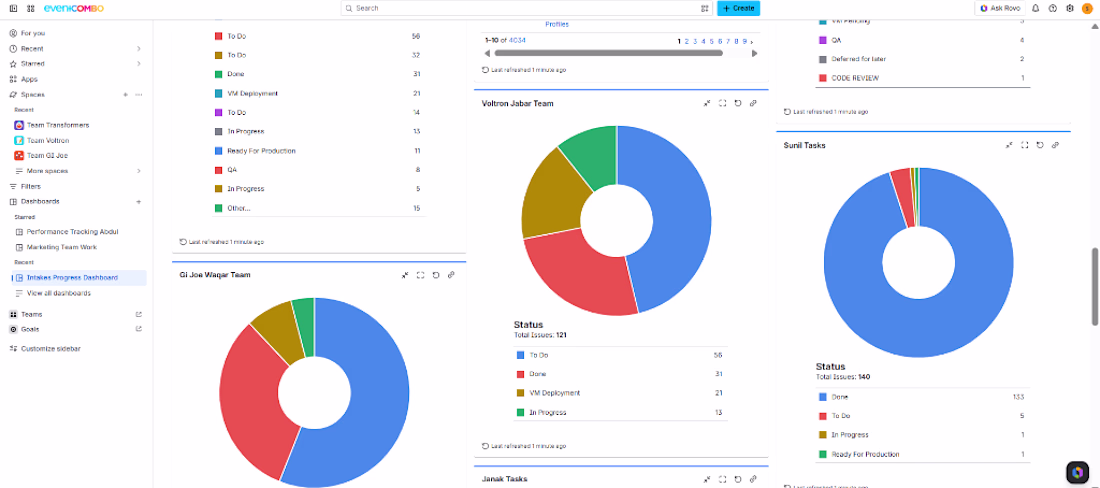Open the Rovo chat floating icon

tap(1077, 473)
